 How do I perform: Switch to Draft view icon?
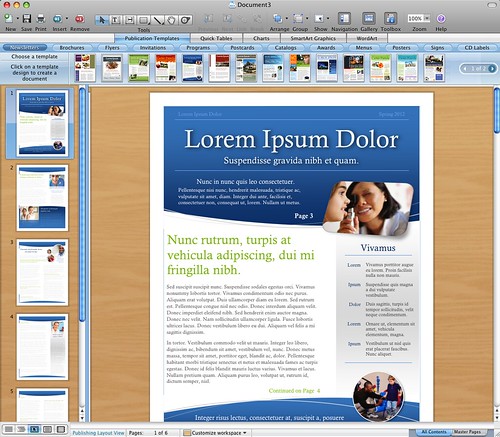click(x=9, y=429)
